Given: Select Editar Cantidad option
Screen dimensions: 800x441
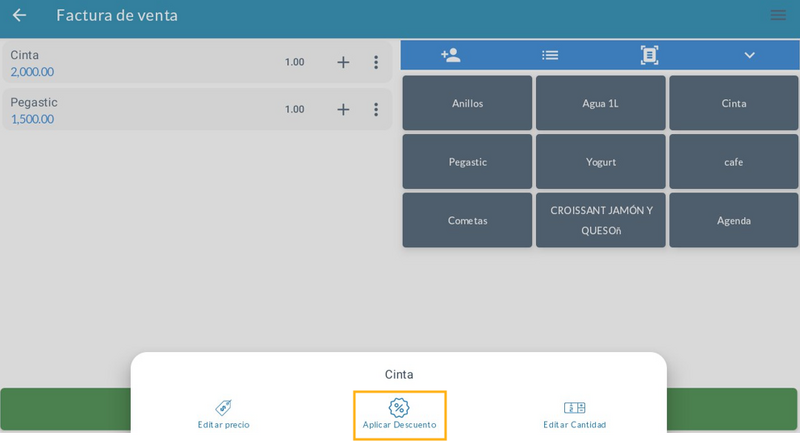Looking at the screenshot, I should 574,414.
